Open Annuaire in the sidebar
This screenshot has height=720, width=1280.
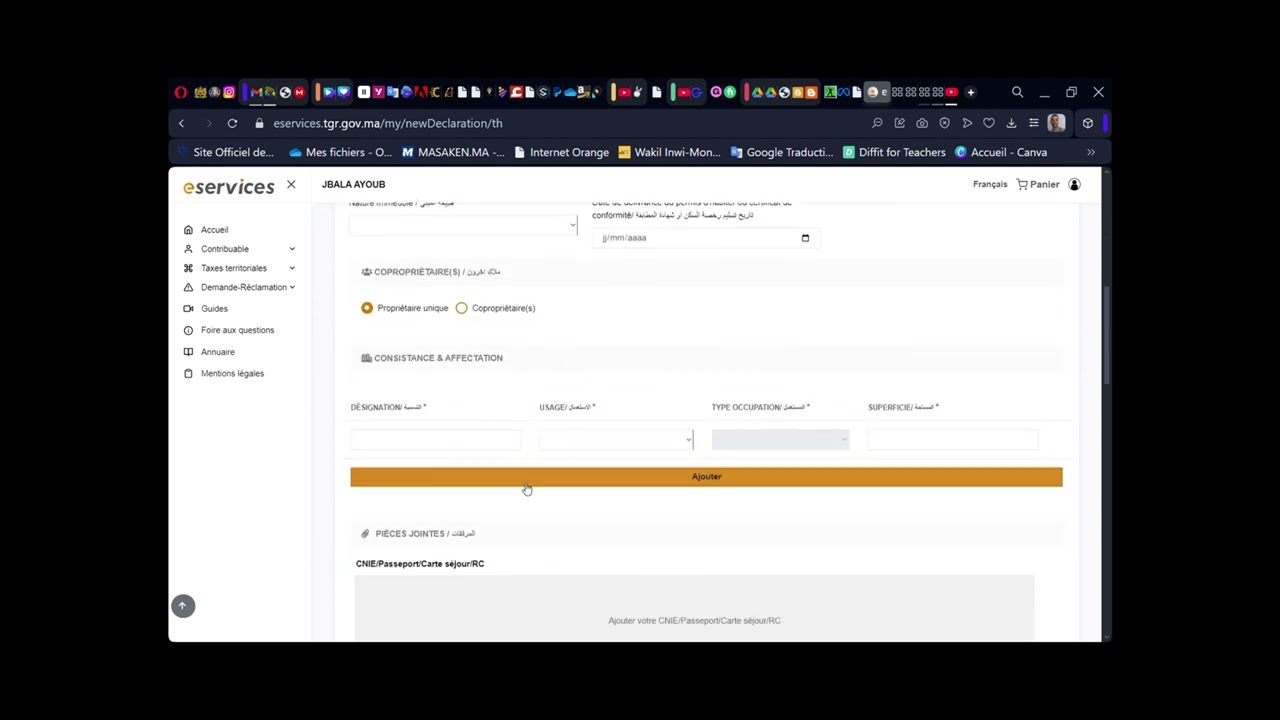click(218, 352)
